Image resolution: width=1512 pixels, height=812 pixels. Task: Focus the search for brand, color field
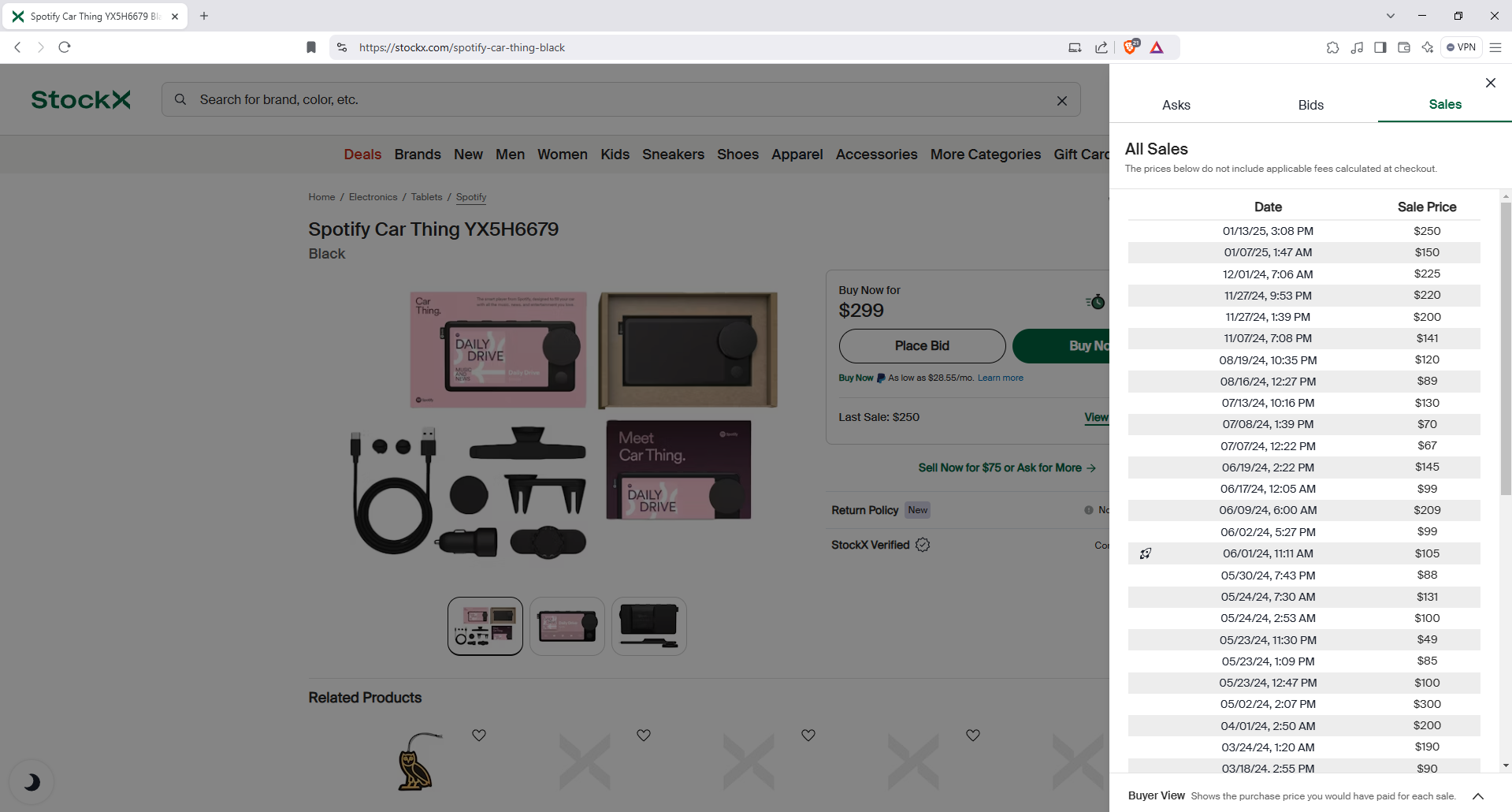click(621, 99)
